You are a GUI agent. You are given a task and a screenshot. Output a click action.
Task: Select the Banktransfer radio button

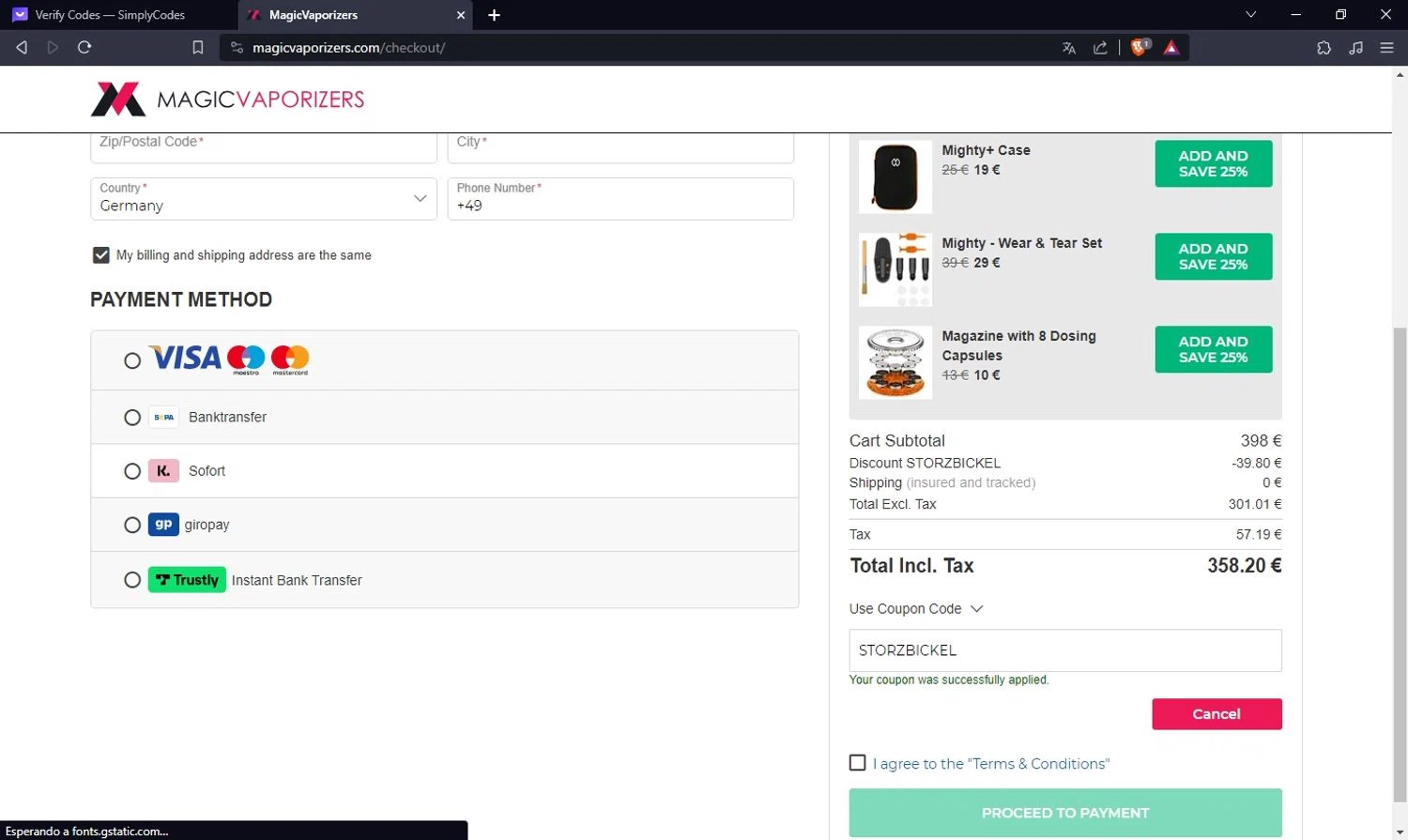point(132,418)
